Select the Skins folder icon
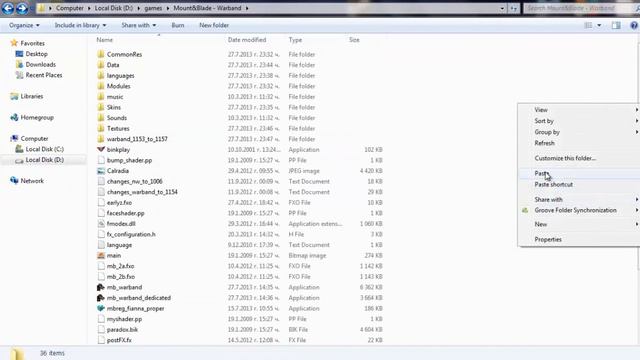The height and width of the screenshot is (360, 640). (101, 107)
